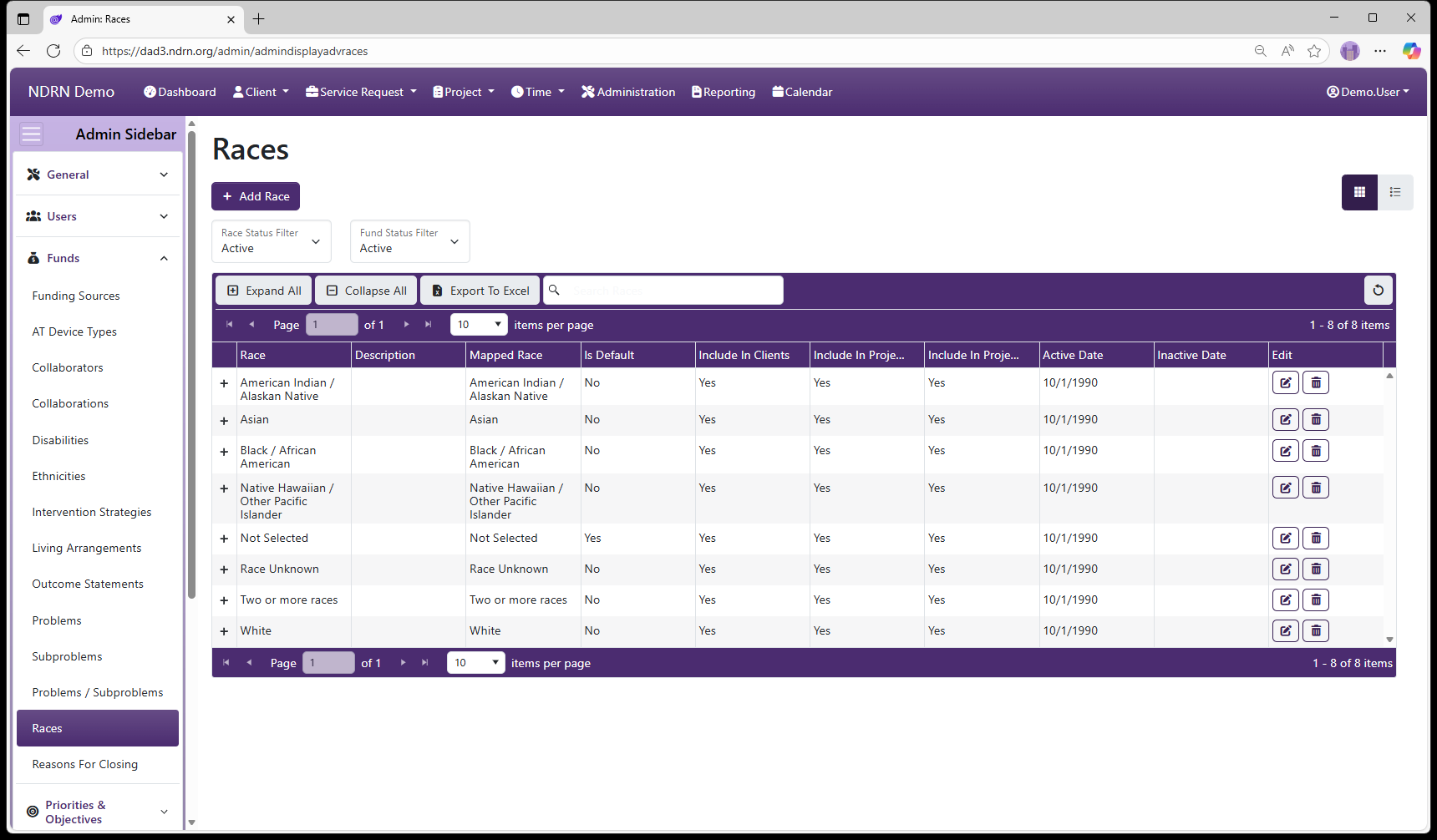The width and height of the screenshot is (1437, 840).
Task: Open the Service Request menu
Action: 361,92
